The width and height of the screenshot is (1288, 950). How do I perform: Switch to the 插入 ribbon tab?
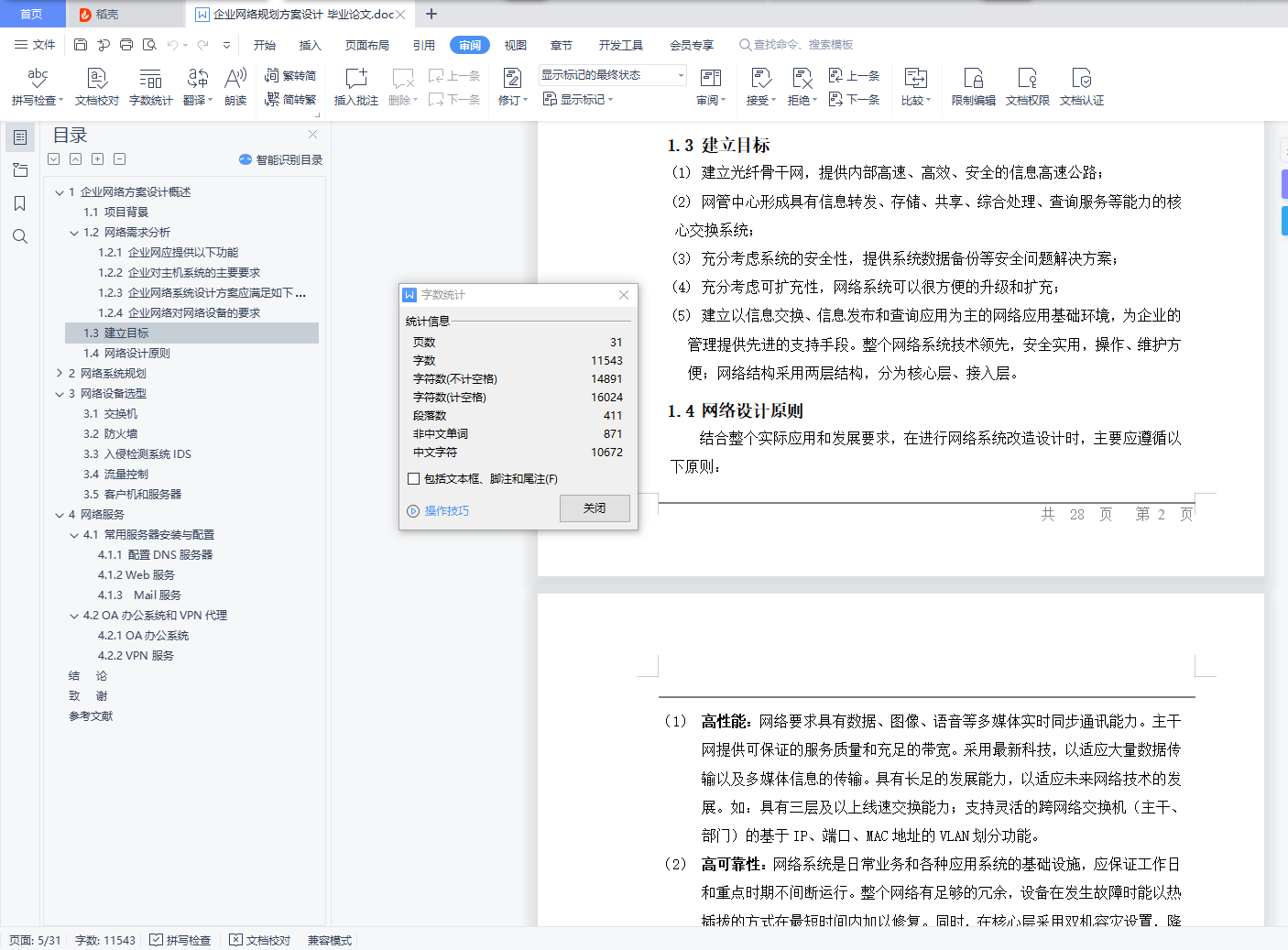coord(311,45)
